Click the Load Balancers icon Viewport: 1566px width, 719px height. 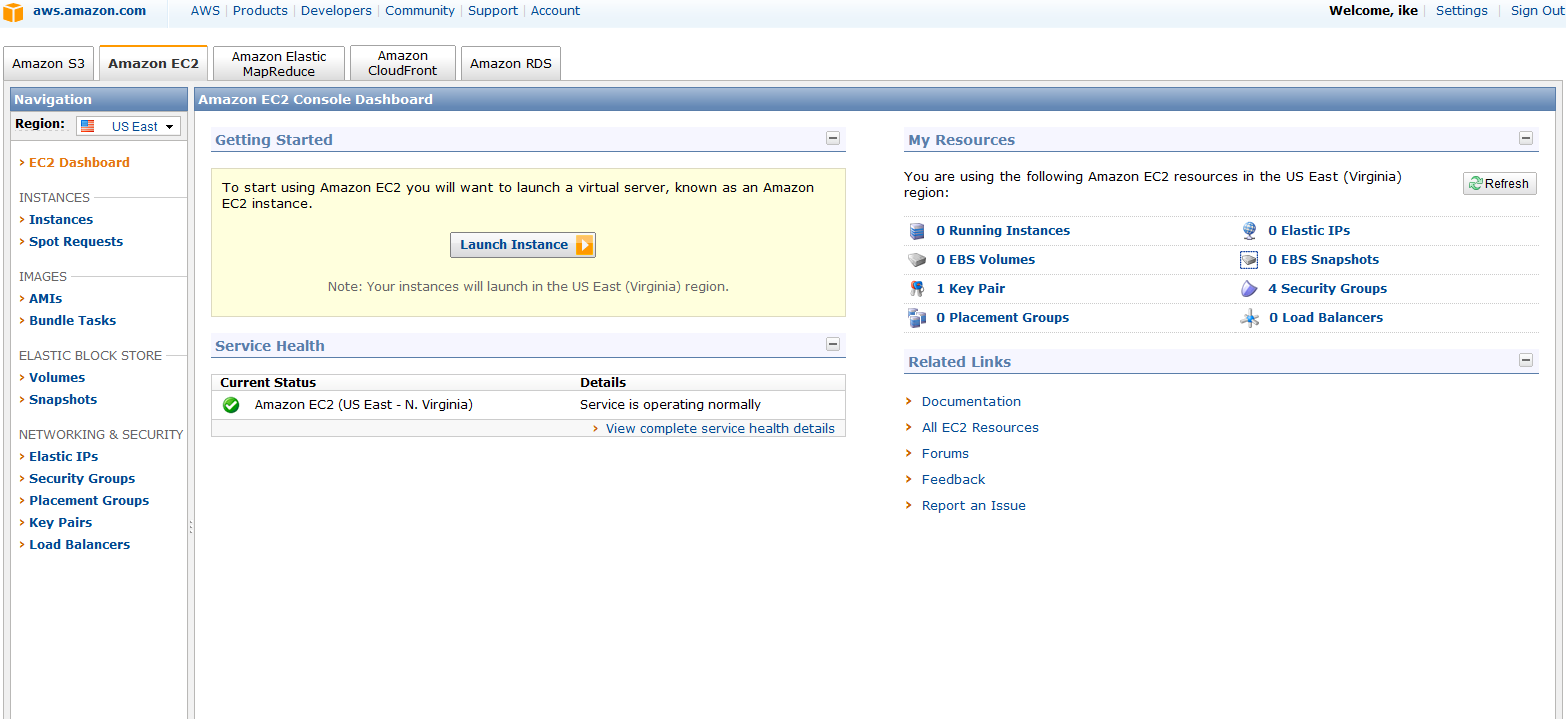coord(1249,318)
